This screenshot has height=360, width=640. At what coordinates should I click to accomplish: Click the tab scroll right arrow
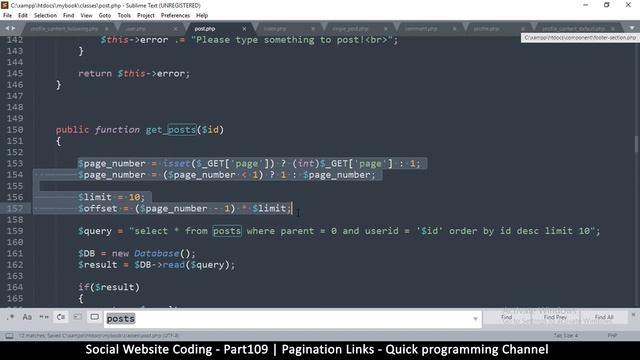(x=13, y=28)
